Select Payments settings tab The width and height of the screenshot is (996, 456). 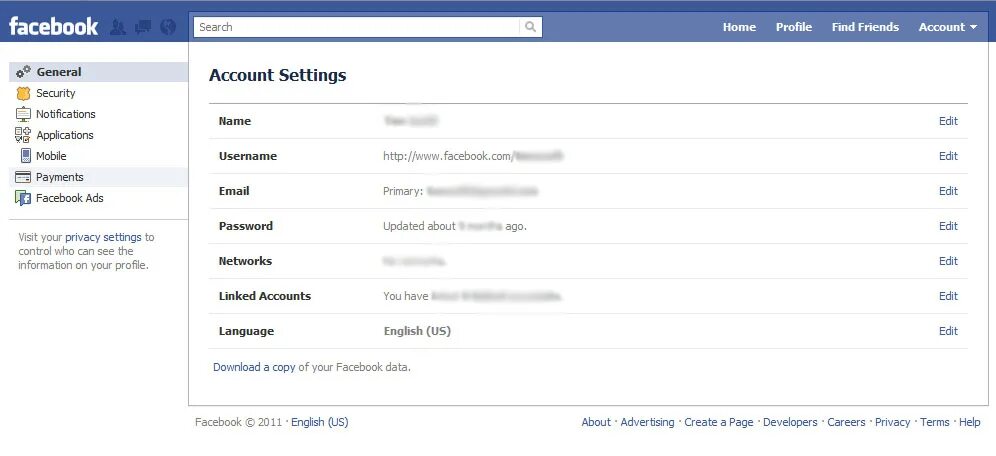(x=98, y=177)
